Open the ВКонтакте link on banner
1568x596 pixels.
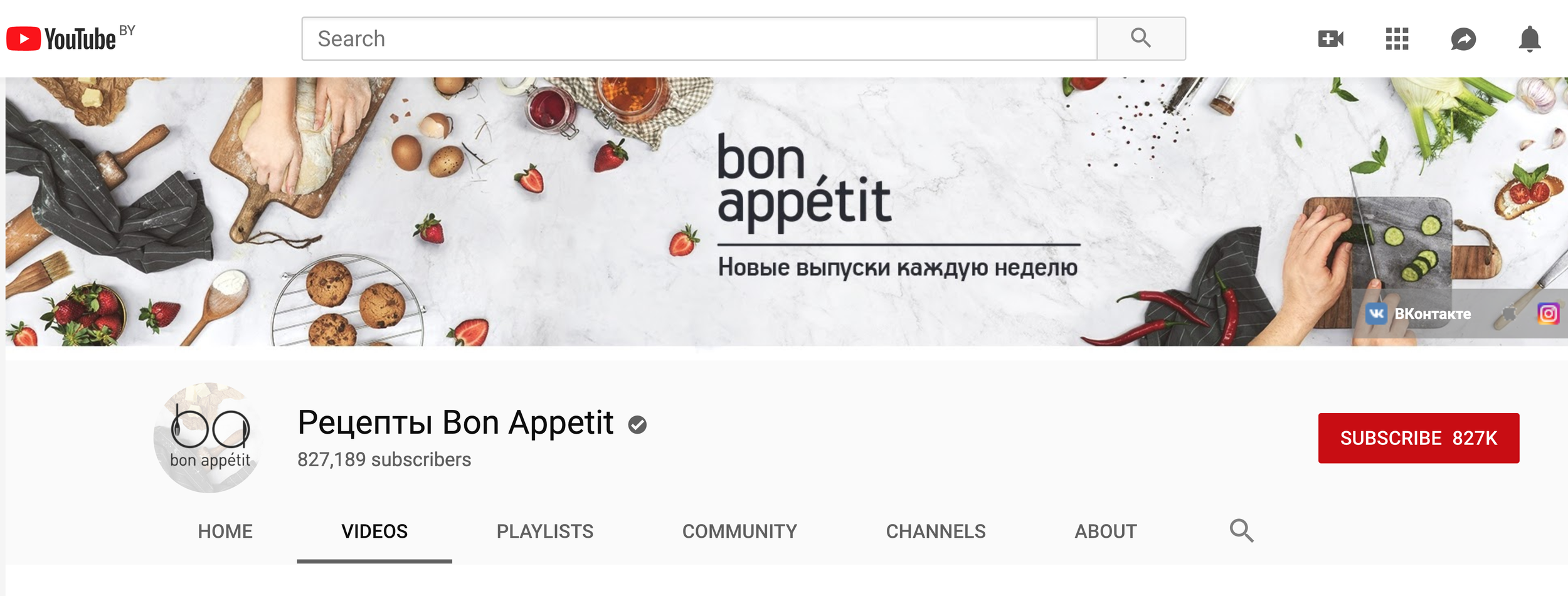tap(1418, 314)
